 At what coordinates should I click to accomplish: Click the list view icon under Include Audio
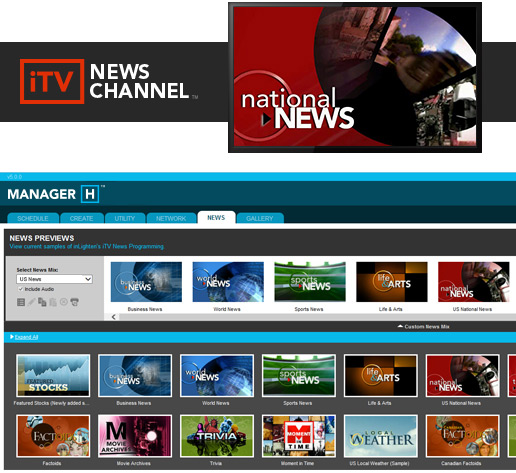pos(21,302)
